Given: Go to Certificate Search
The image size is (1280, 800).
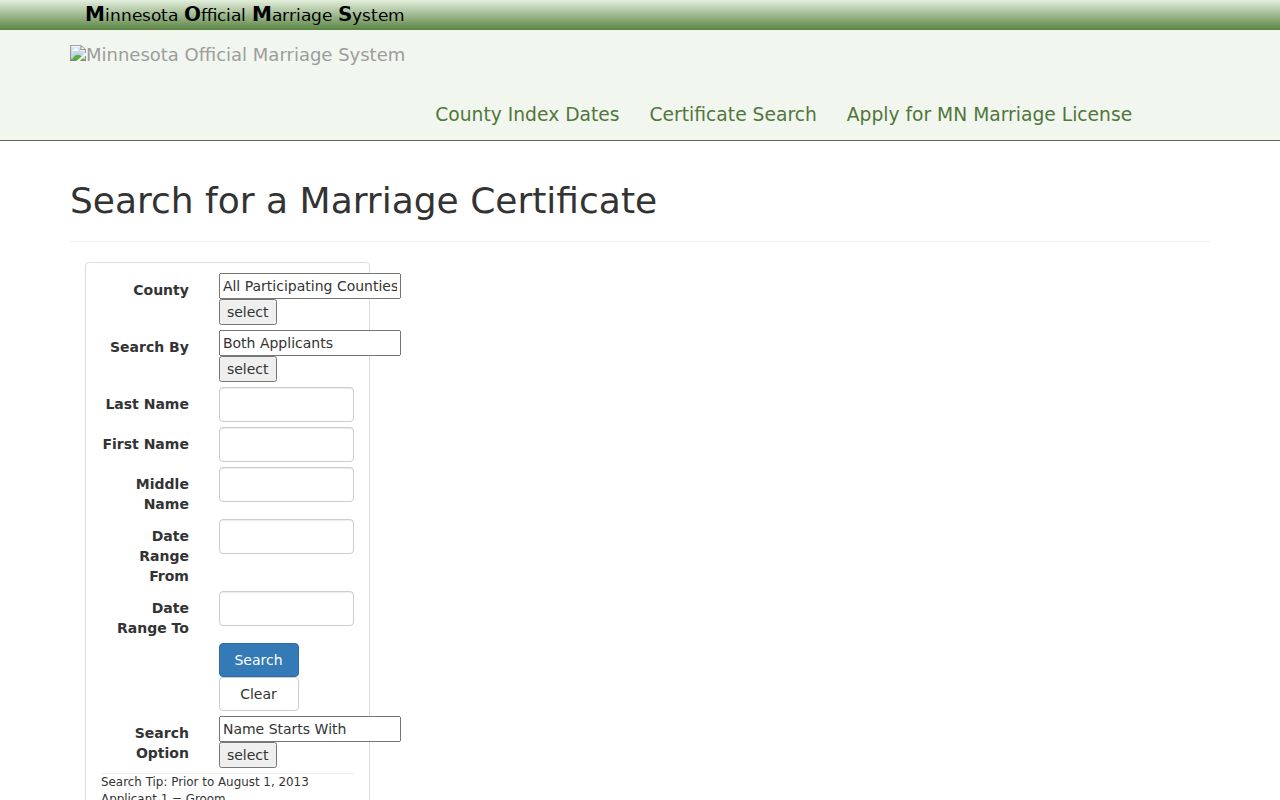Looking at the screenshot, I should 733,114.
